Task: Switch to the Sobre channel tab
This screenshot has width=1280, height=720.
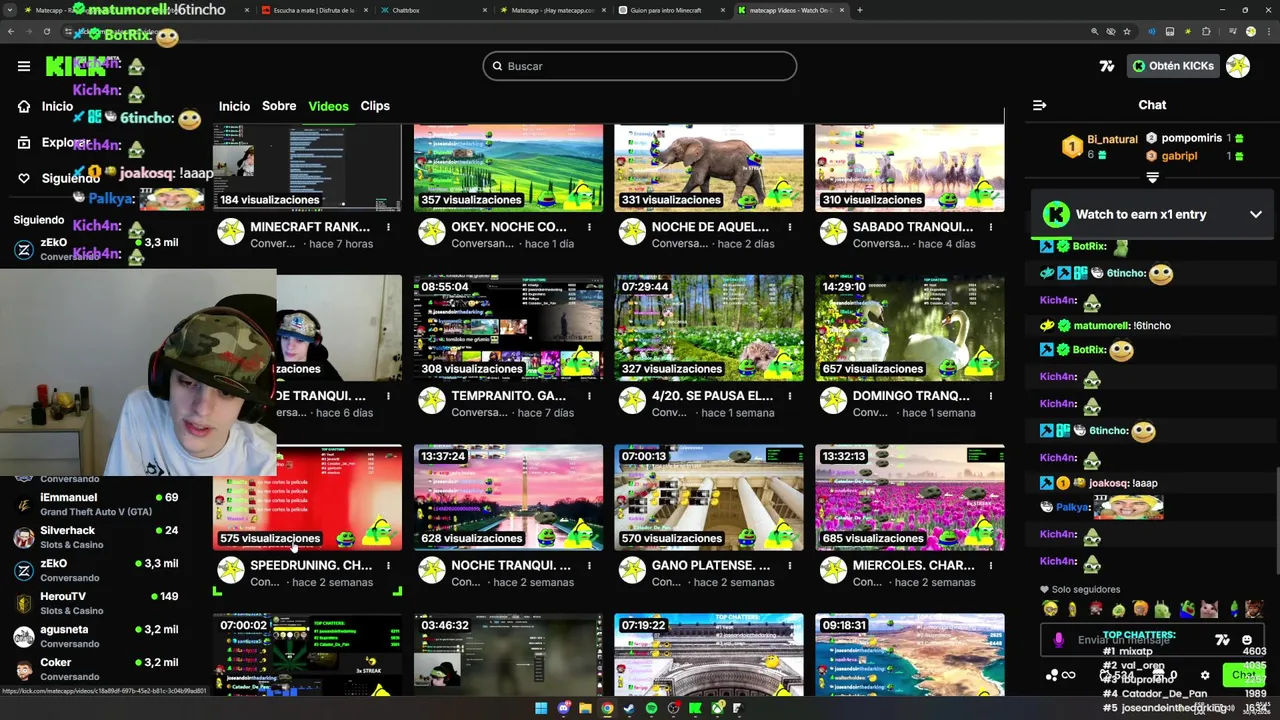Action: pos(279,106)
